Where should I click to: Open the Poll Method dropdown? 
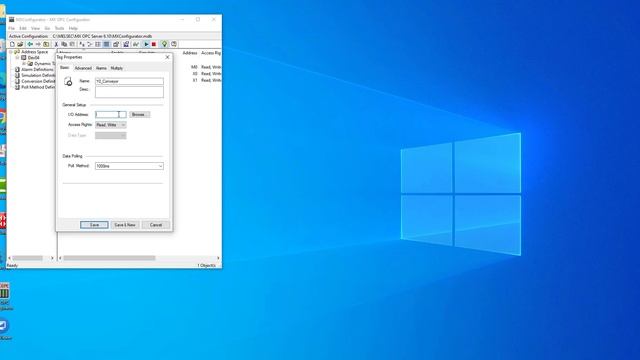tap(129, 166)
